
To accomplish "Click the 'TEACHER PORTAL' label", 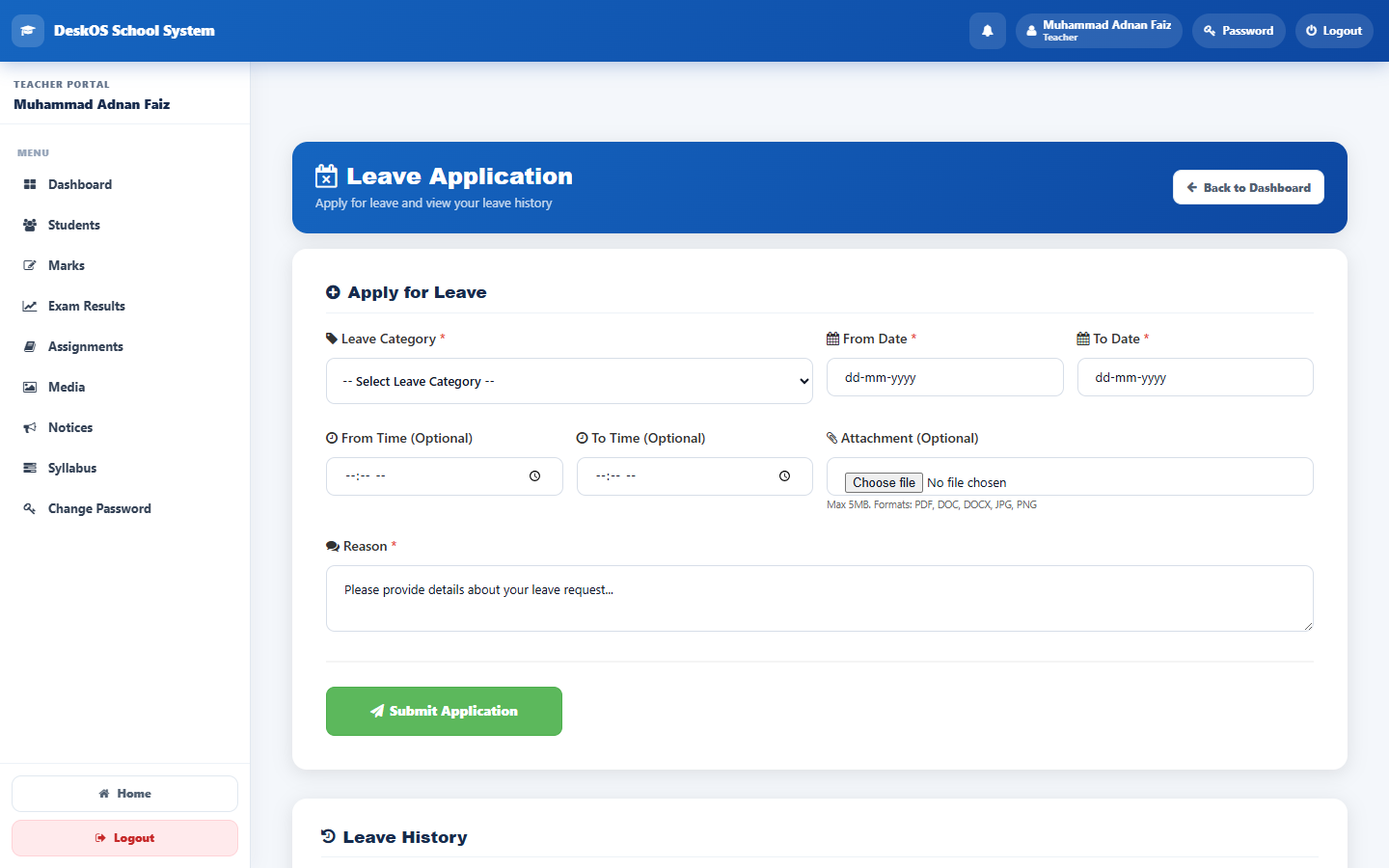I will click(x=62, y=85).
